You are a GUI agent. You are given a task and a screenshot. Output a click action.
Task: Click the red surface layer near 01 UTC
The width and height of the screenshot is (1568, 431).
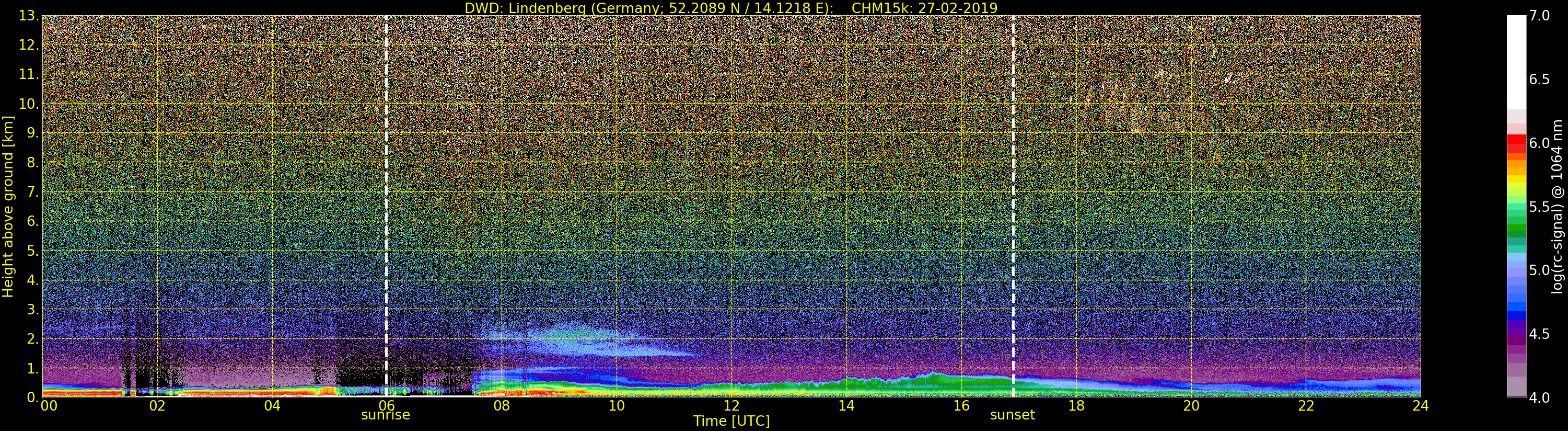click(82, 393)
